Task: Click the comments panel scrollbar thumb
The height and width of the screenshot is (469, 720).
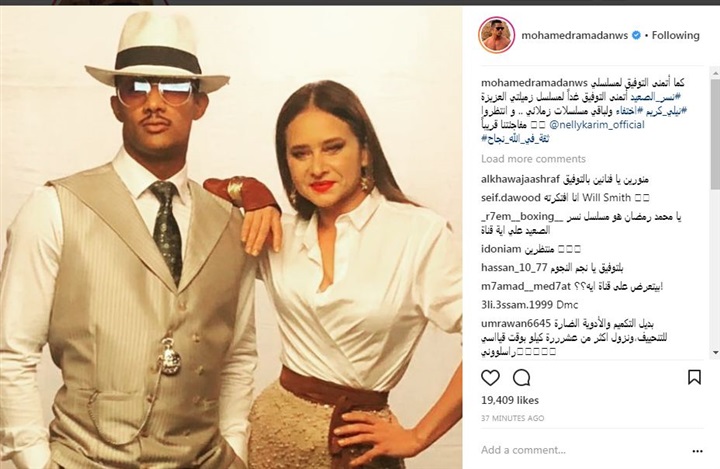Action: click(x=715, y=133)
